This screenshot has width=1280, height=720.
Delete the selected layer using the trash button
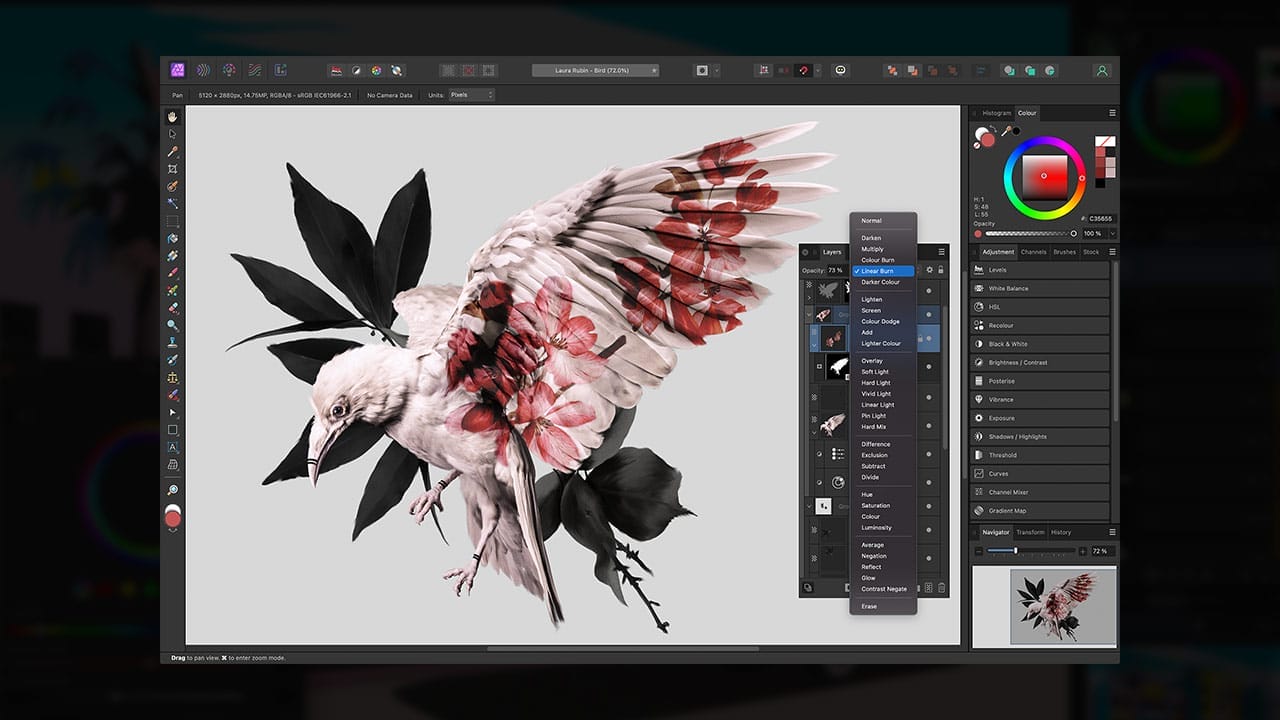(942, 588)
